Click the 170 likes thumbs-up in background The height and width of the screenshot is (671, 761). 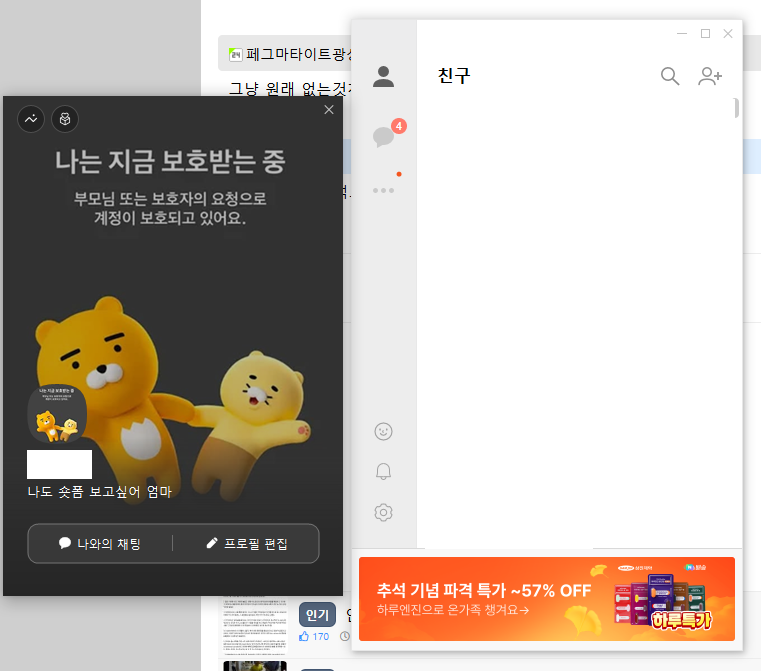[314, 637]
